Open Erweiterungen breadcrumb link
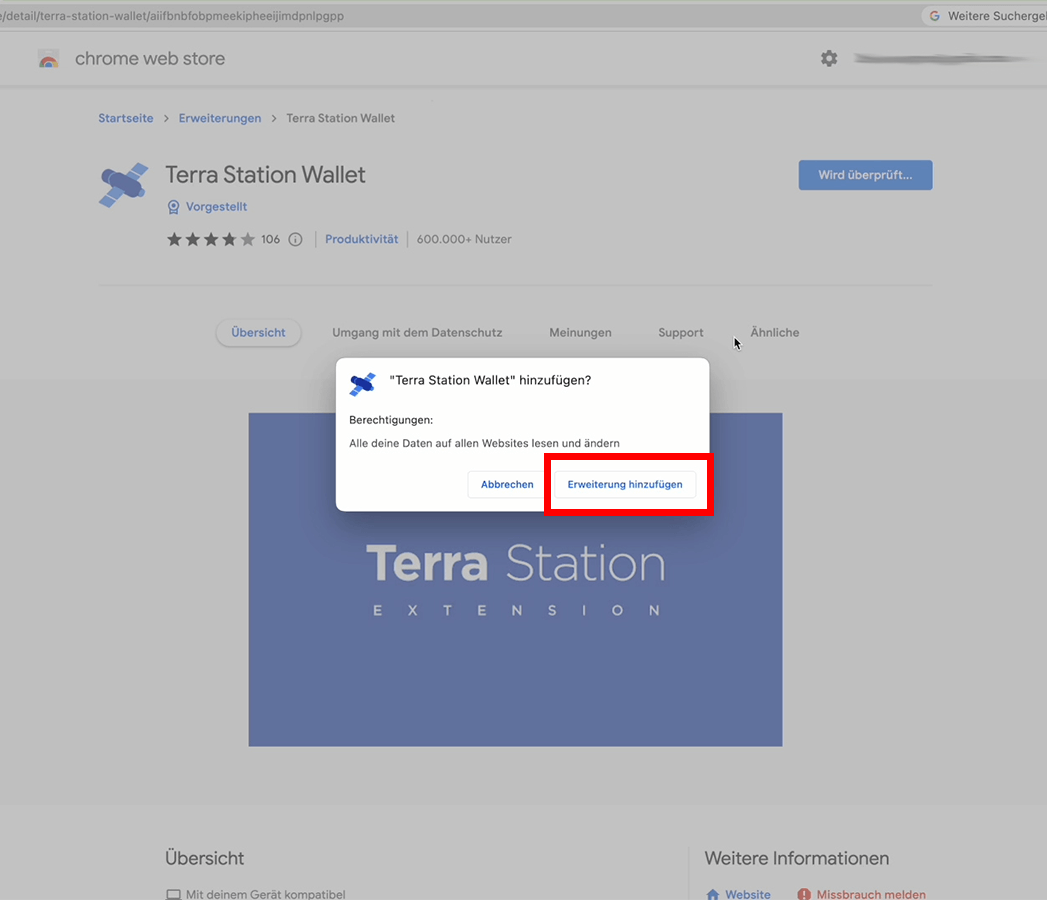Image resolution: width=1047 pixels, height=900 pixels. point(220,118)
